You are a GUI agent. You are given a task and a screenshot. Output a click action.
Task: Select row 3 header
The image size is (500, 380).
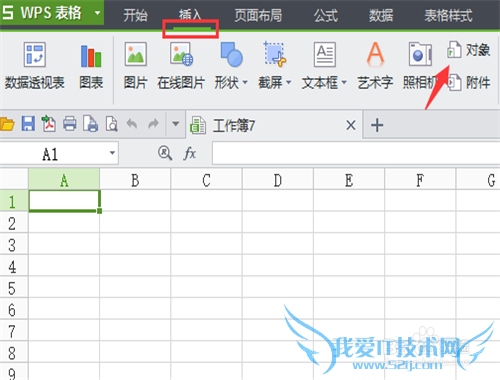[x=14, y=244]
